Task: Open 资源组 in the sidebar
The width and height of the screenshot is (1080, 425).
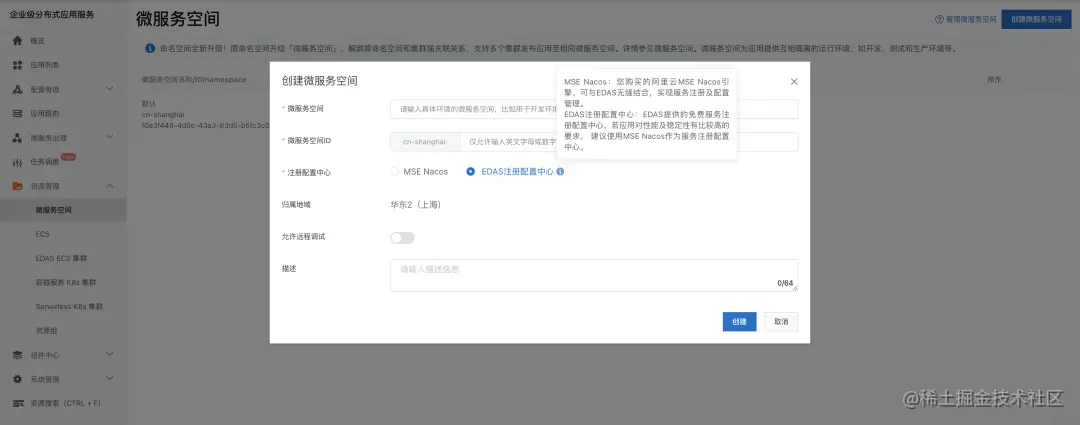Action: click(46, 331)
